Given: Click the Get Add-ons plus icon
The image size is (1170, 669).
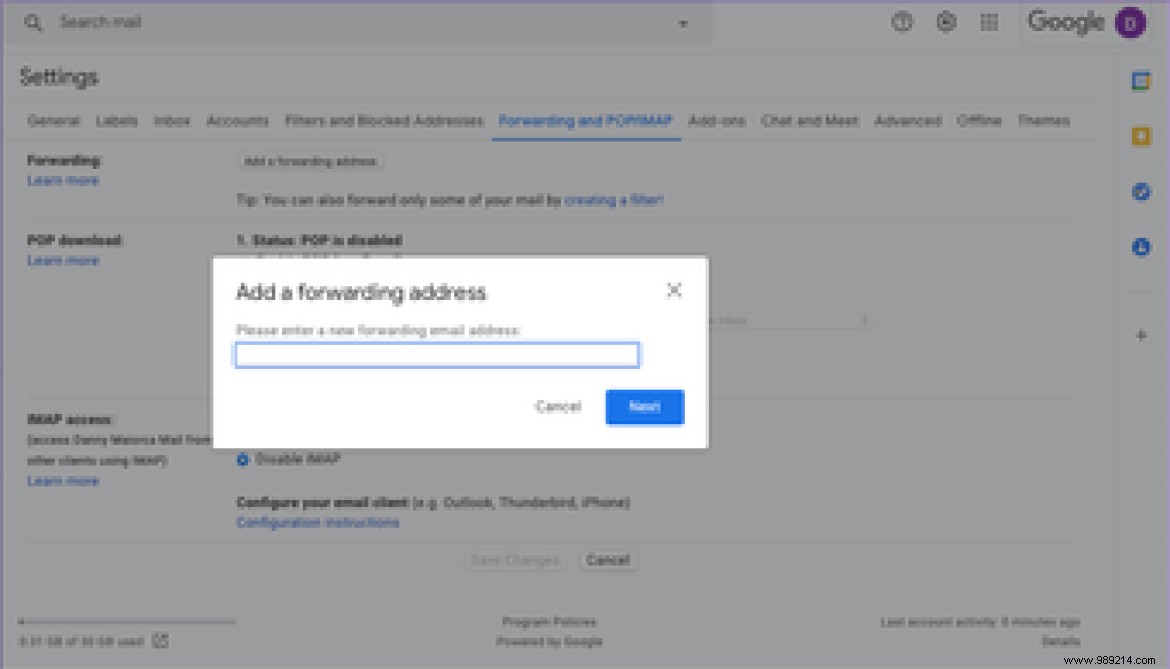Looking at the screenshot, I should (x=1141, y=335).
